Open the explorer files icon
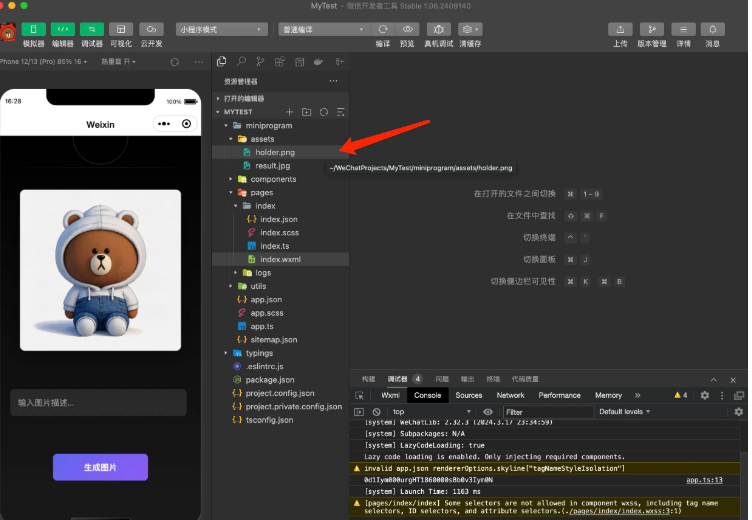The image size is (752, 520). point(222,61)
